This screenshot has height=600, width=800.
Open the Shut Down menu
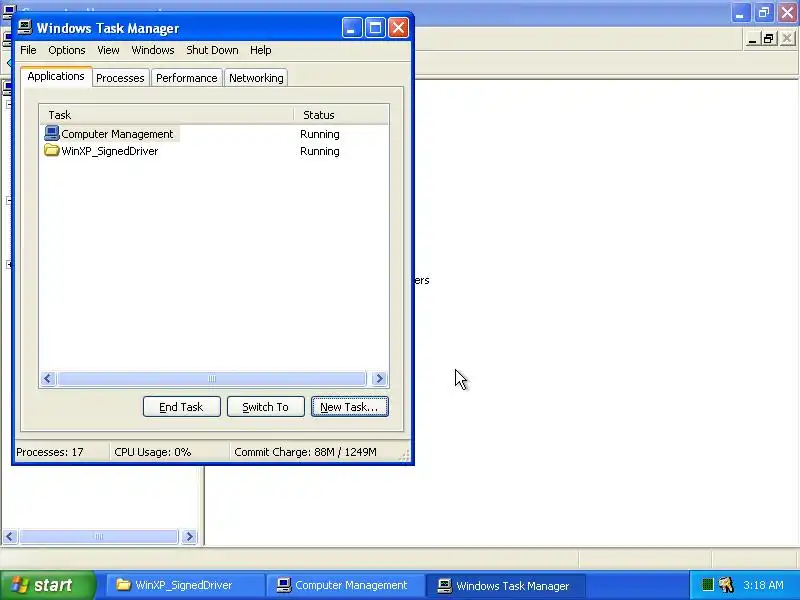(212, 50)
